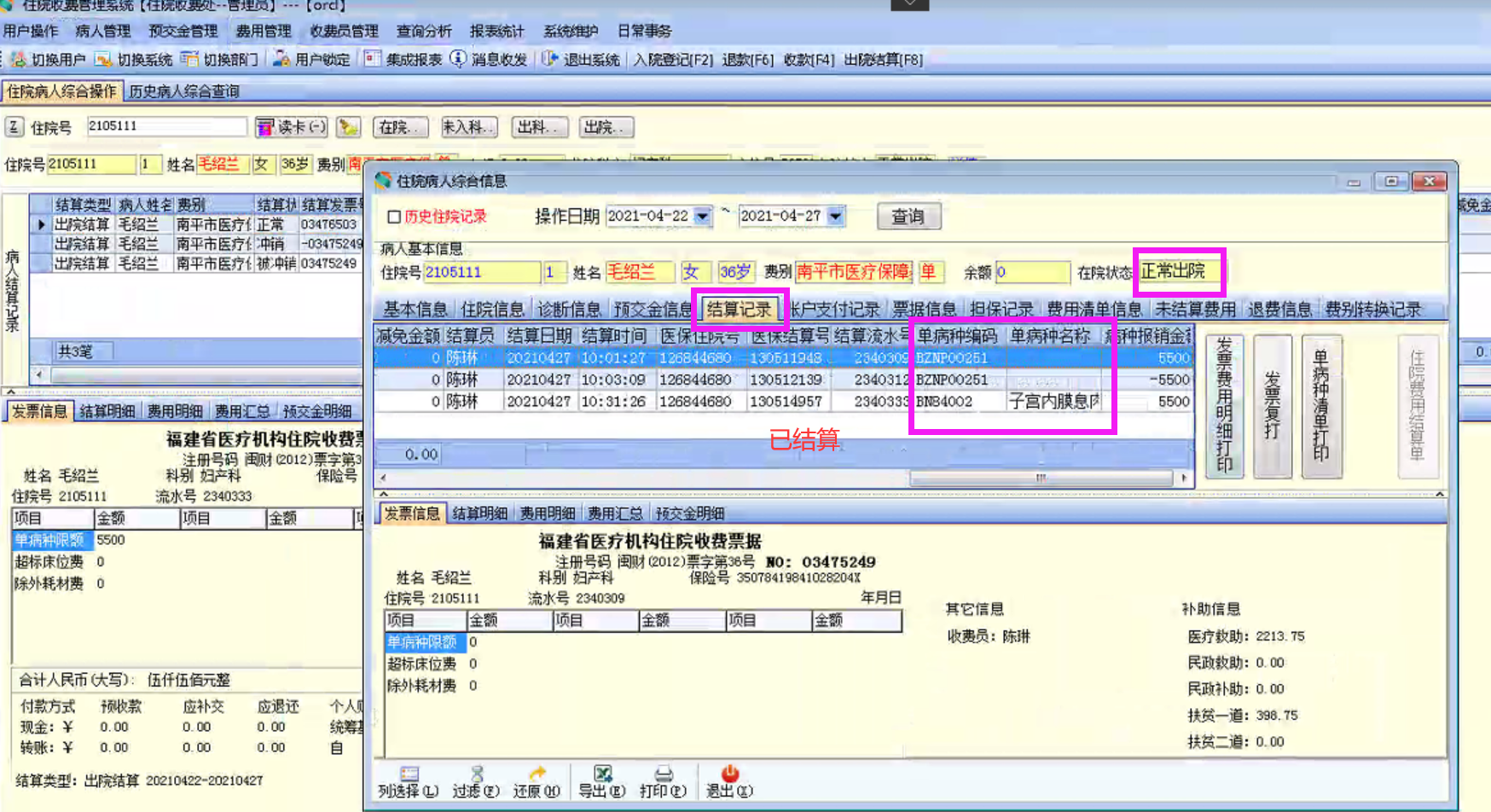
Task: Click the right arrow of the dialog grid scrollbar
Action: tap(1184, 478)
